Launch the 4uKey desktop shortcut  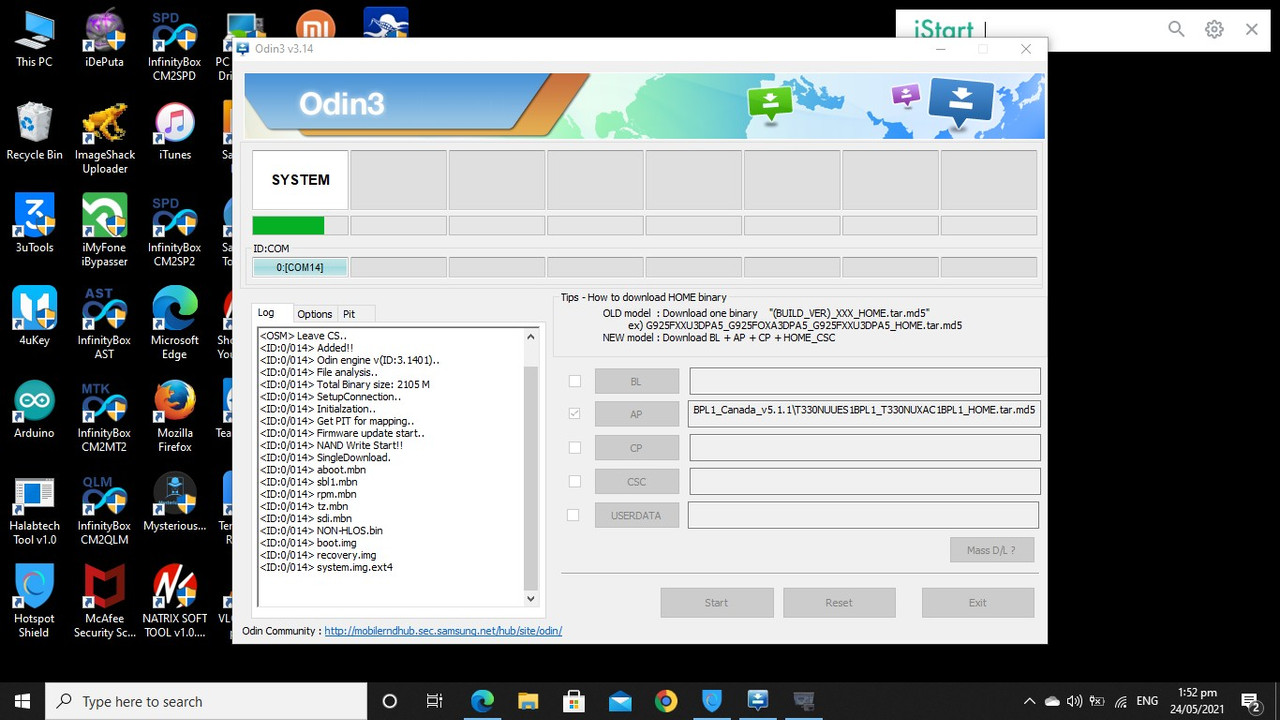[34, 317]
